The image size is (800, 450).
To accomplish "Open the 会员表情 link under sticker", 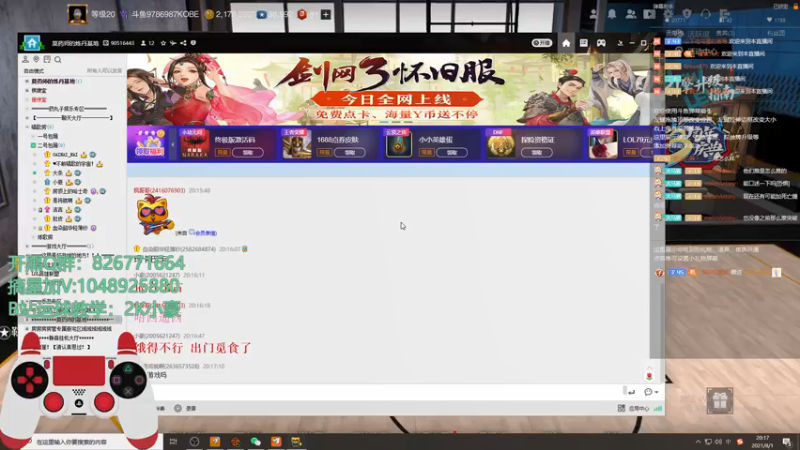I will pos(206,233).
